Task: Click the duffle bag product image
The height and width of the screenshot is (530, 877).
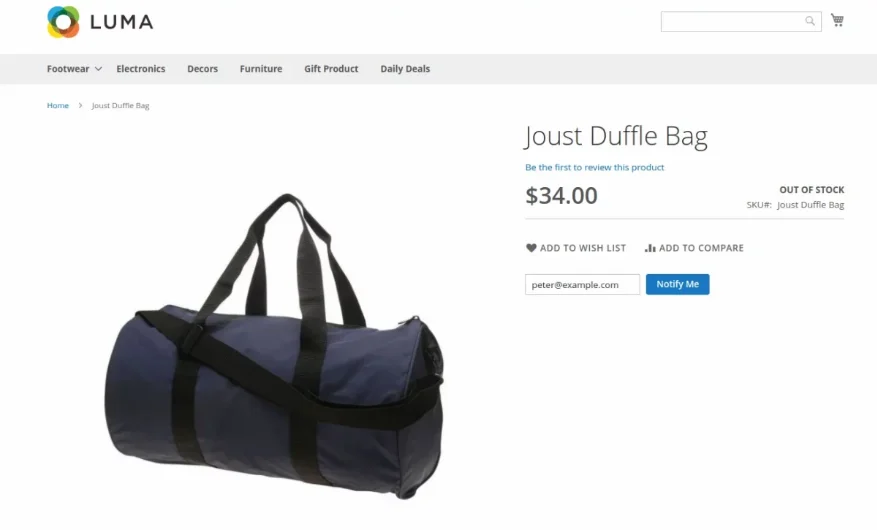Action: (x=274, y=347)
